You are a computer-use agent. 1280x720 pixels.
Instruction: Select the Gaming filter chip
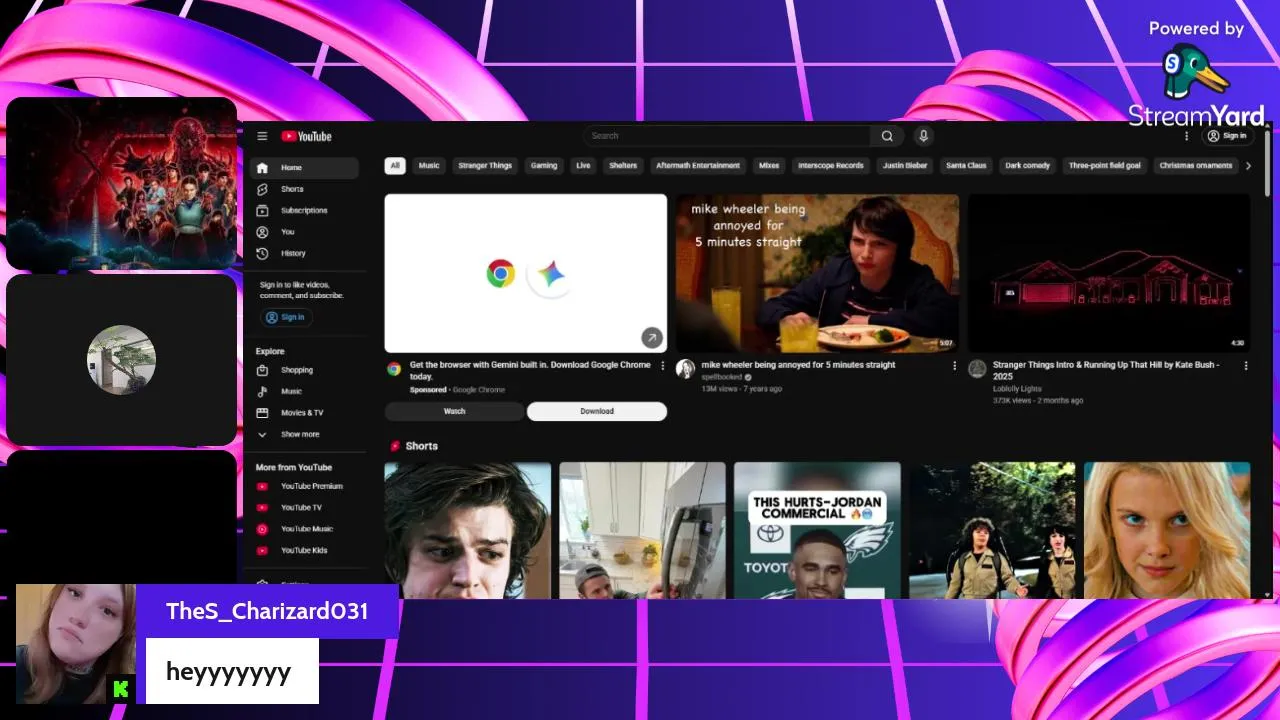[x=544, y=166]
